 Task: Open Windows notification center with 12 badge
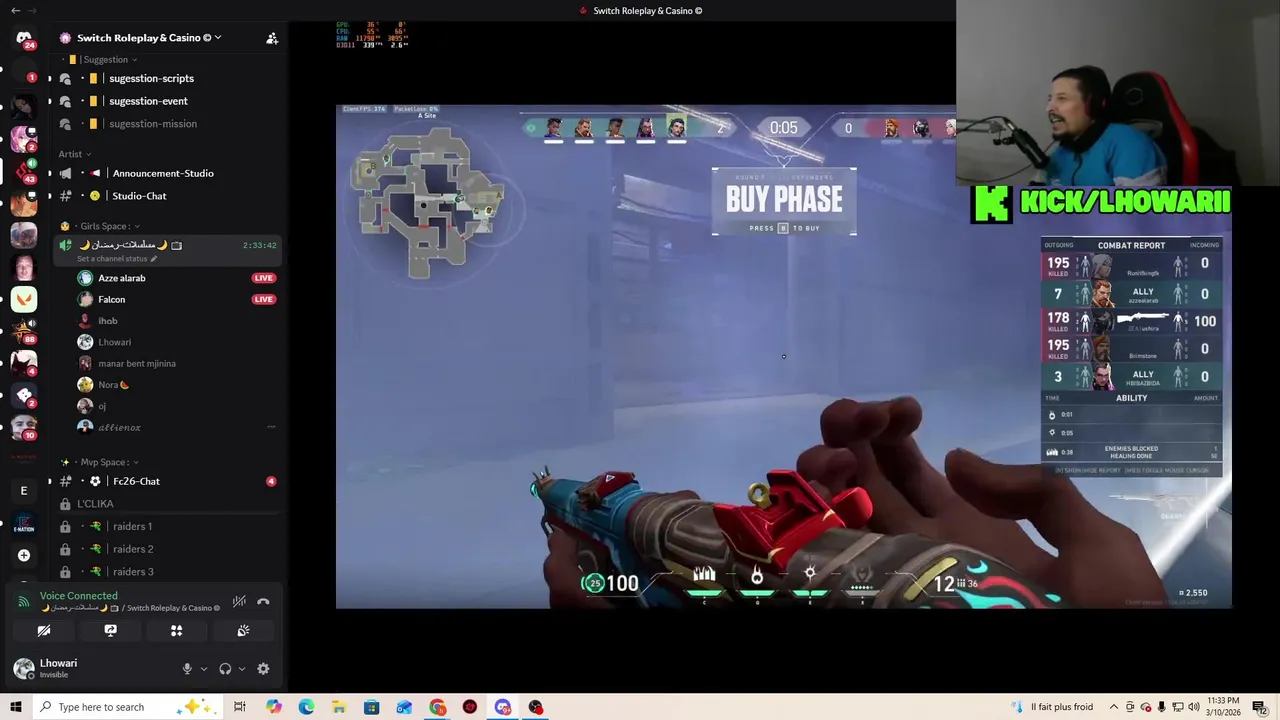pyautogui.click(x=1259, y=707)
